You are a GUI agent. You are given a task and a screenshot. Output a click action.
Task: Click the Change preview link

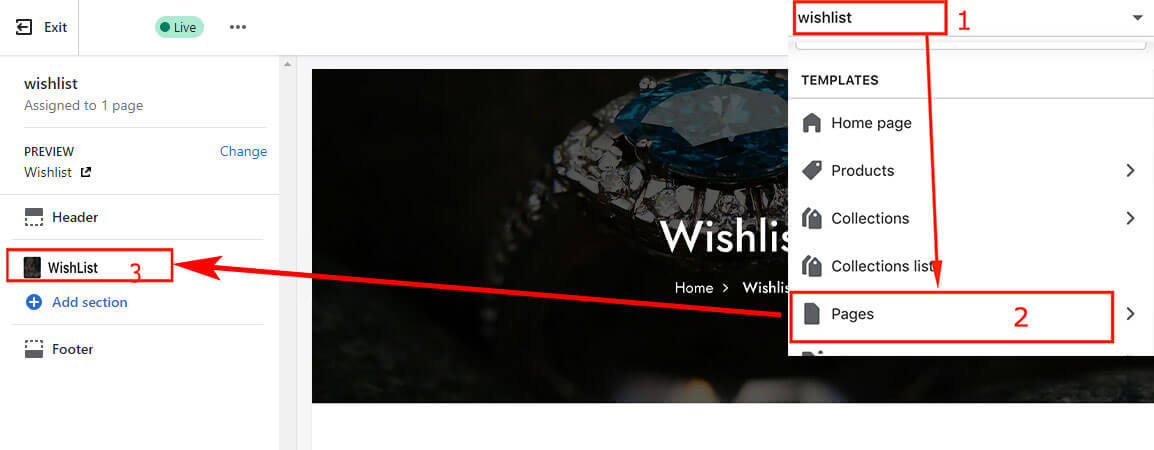(x=244, y=151)
